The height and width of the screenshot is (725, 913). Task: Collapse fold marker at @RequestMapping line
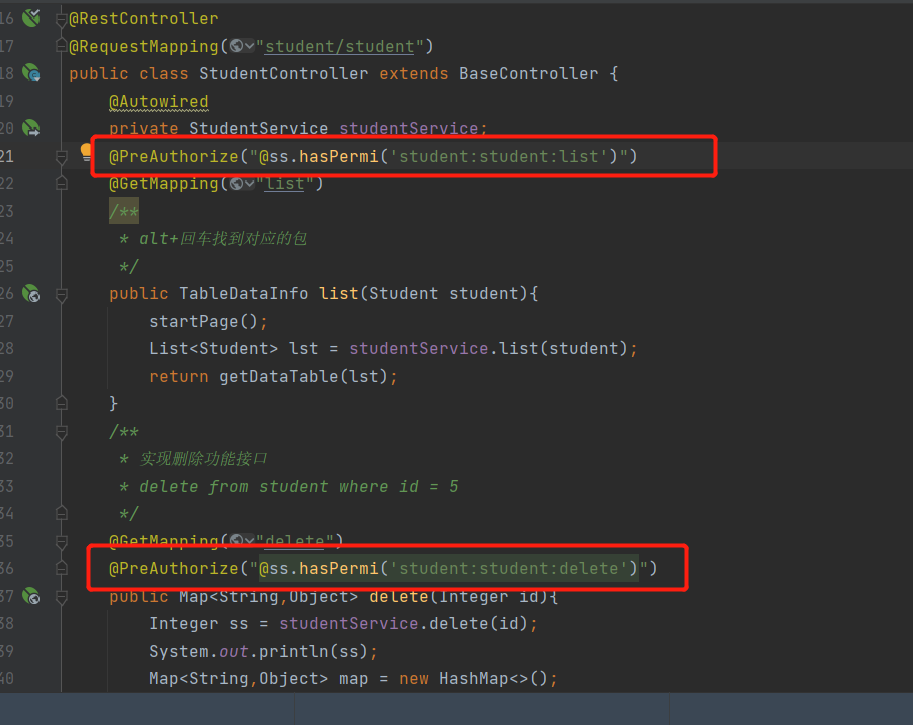[x=61, y=46]
